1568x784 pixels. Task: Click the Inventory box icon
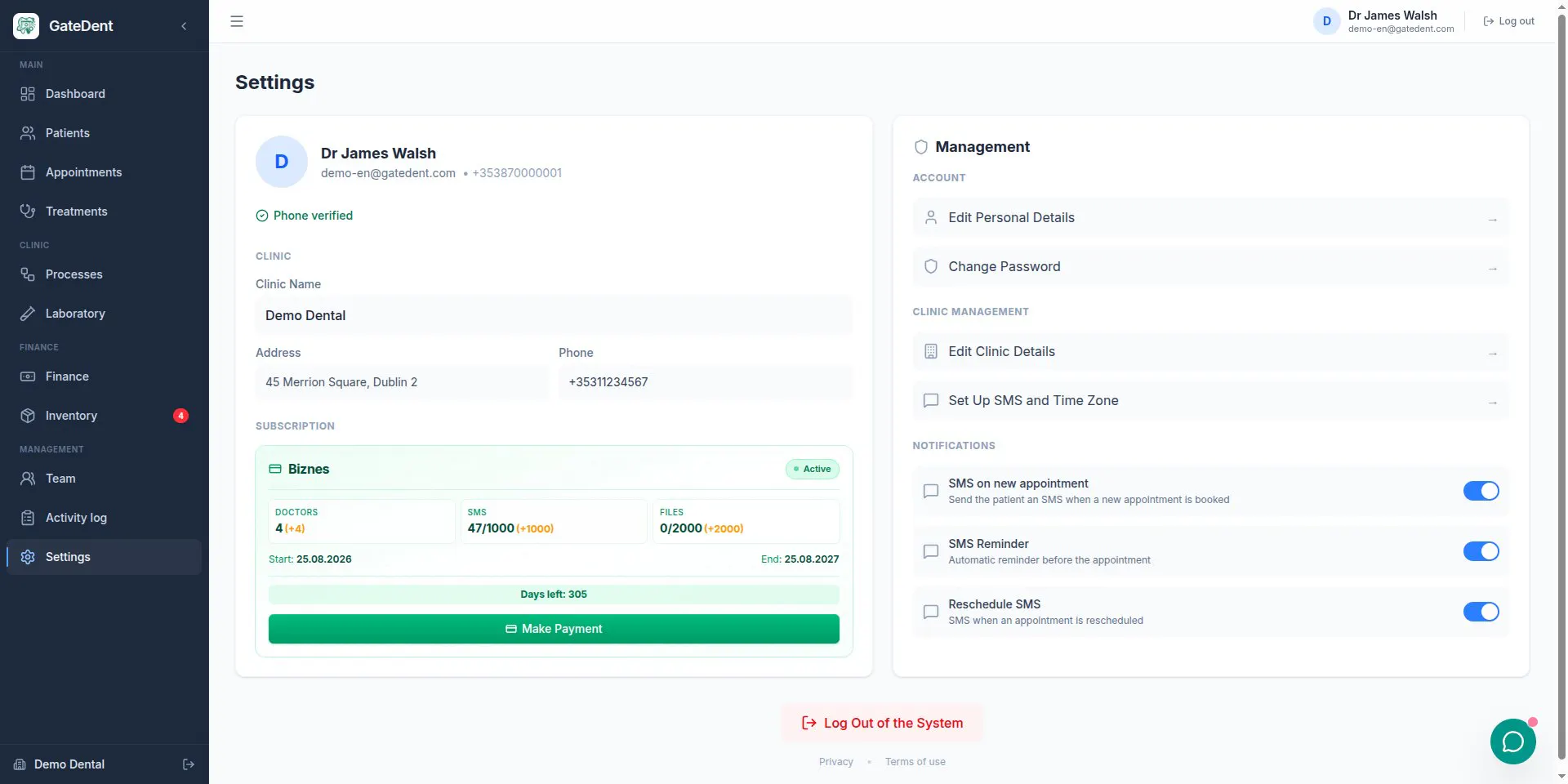pos(28,416)
